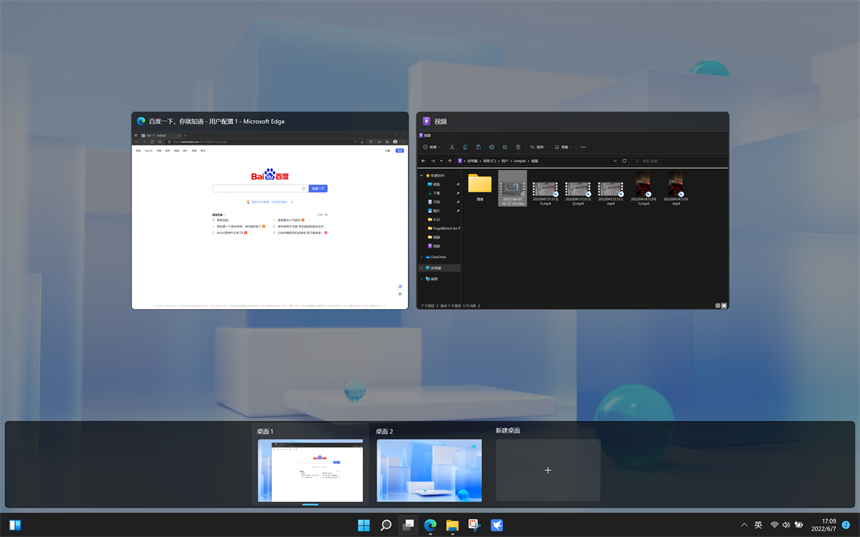Click the red app icon beside File Explorer
This screenshot has height=537, width=860.
(474, 525)
